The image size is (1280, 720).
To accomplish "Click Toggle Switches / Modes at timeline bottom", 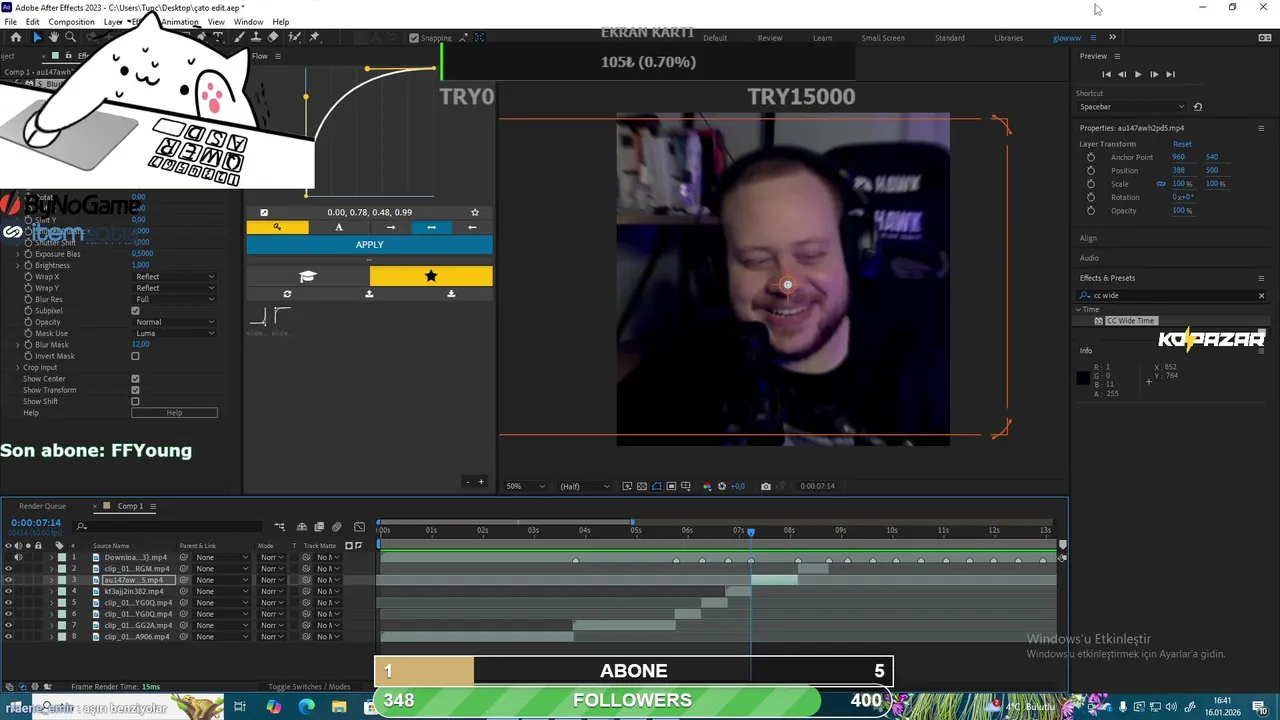I will (309, 687).
